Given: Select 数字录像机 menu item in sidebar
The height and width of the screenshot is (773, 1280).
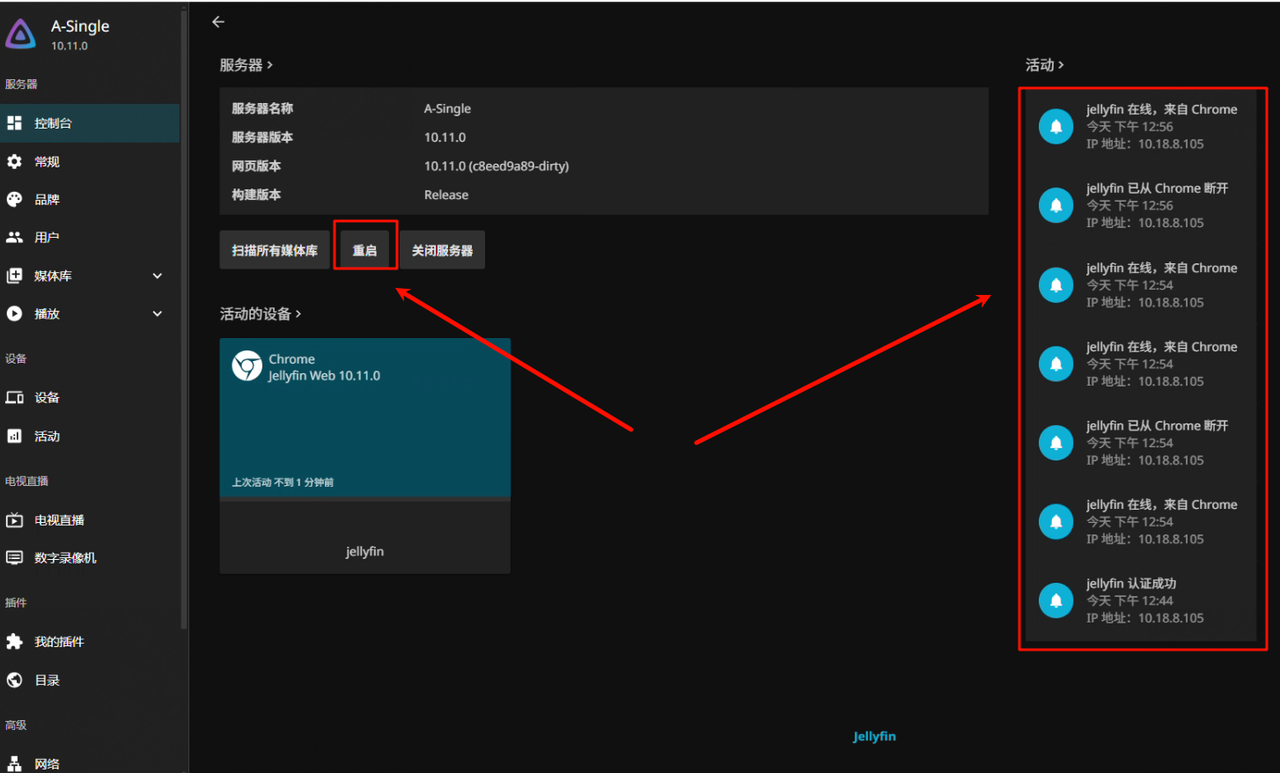Looking at the screenshot, I should click(x=90, y=558).
